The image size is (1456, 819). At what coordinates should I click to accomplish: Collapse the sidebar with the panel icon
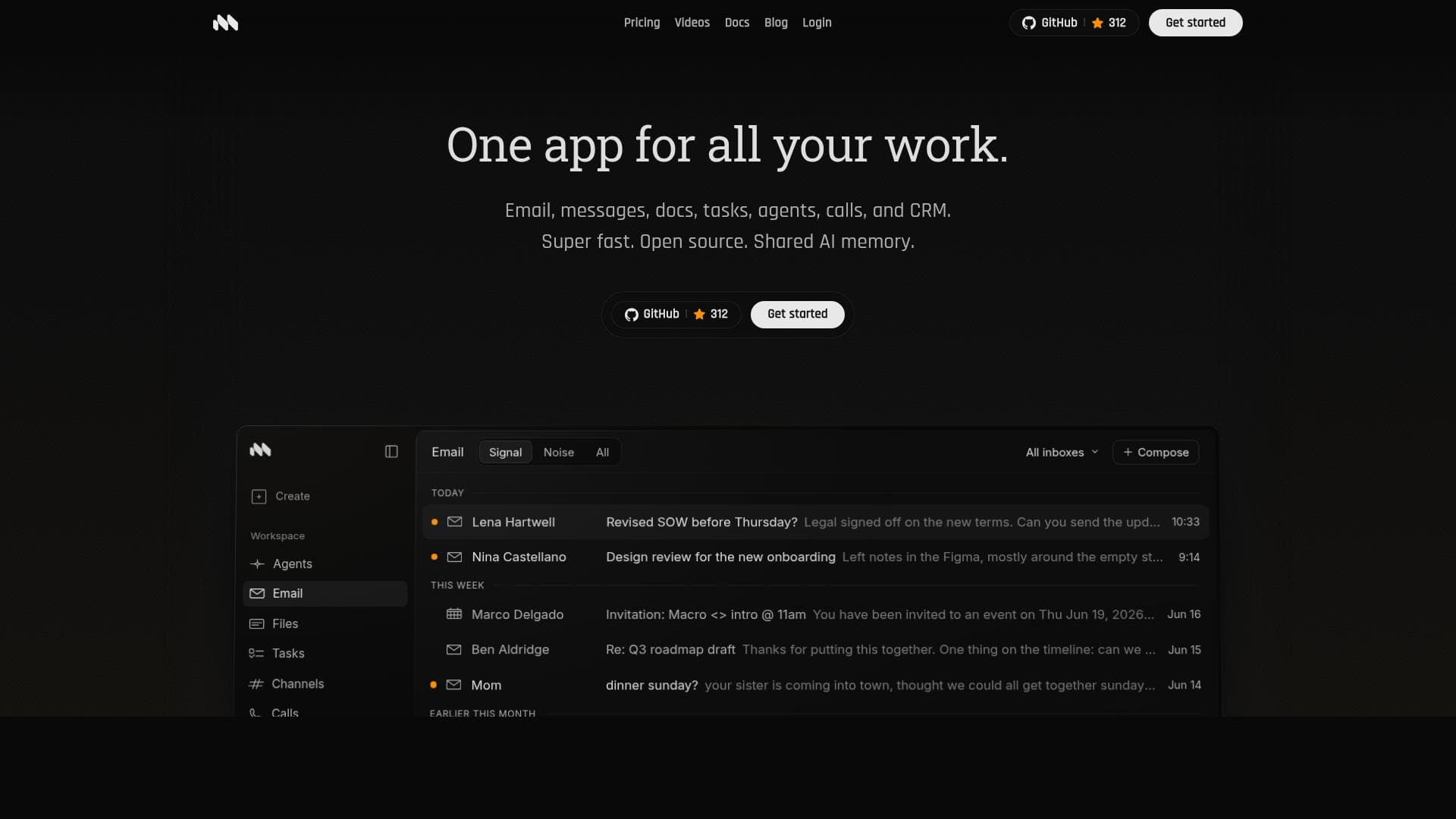pyautogui.click(x=391, y=452)
